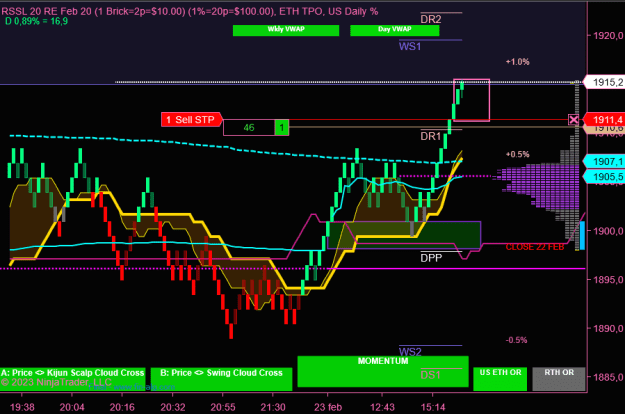This screenshot has width=625, height=414.
Task: Click the Day VWAP green button
Action: pos(395,30)
